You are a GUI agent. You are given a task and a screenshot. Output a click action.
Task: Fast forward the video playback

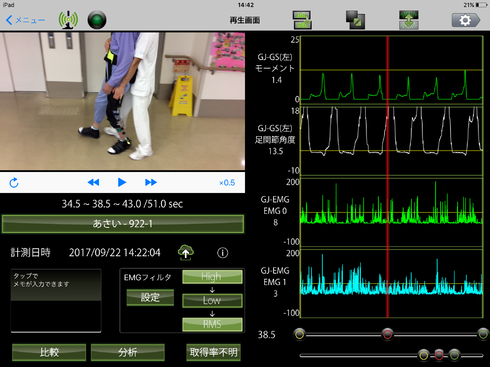coord(151,182)
